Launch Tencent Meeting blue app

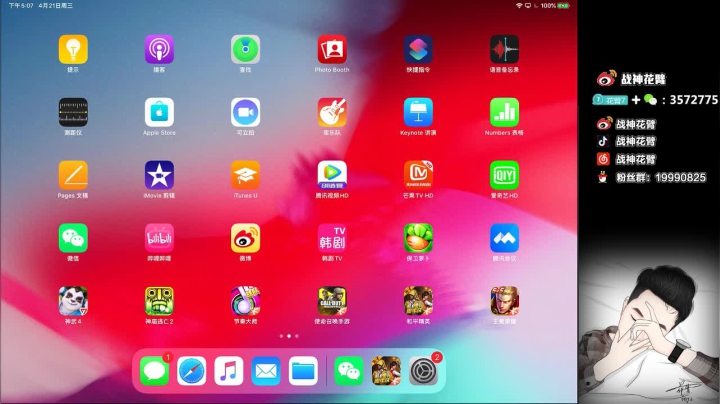[x=505, y=238]
